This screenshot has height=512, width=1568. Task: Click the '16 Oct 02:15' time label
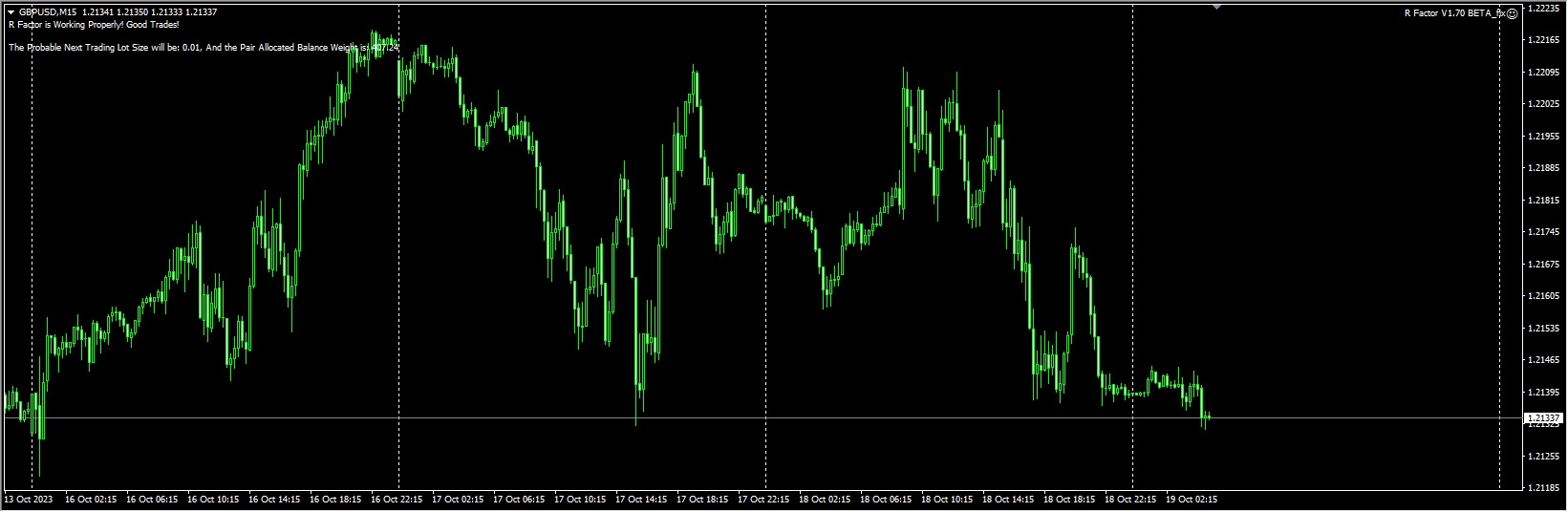tap(93, 499)
